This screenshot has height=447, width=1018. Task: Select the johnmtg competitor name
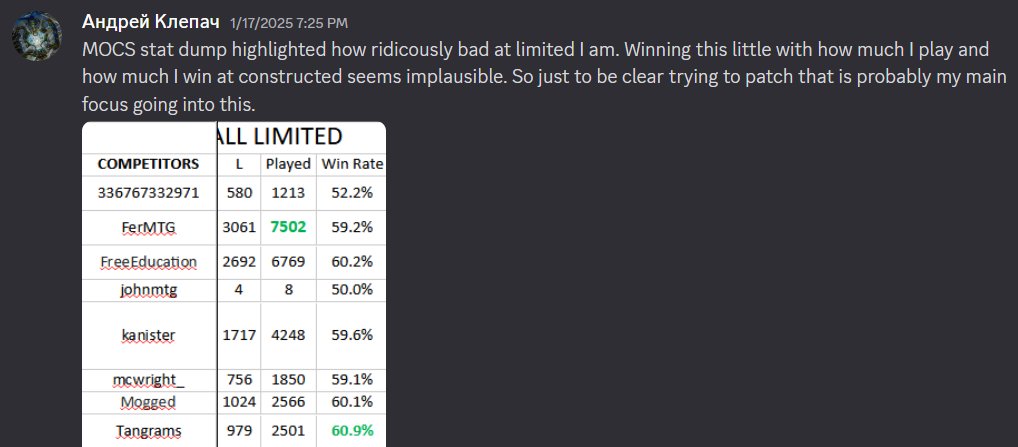pyautogui.click(x=148, y=290)
